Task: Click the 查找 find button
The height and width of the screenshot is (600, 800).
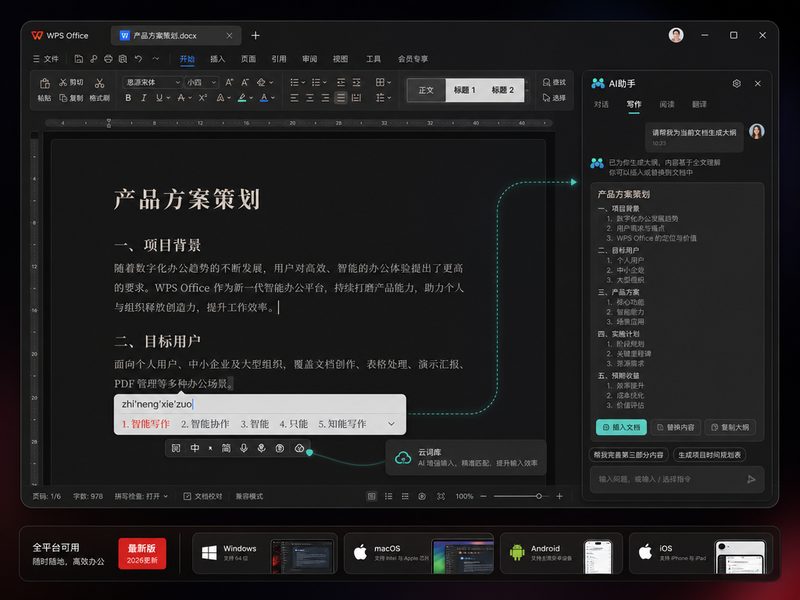Action: coord(554,82)
